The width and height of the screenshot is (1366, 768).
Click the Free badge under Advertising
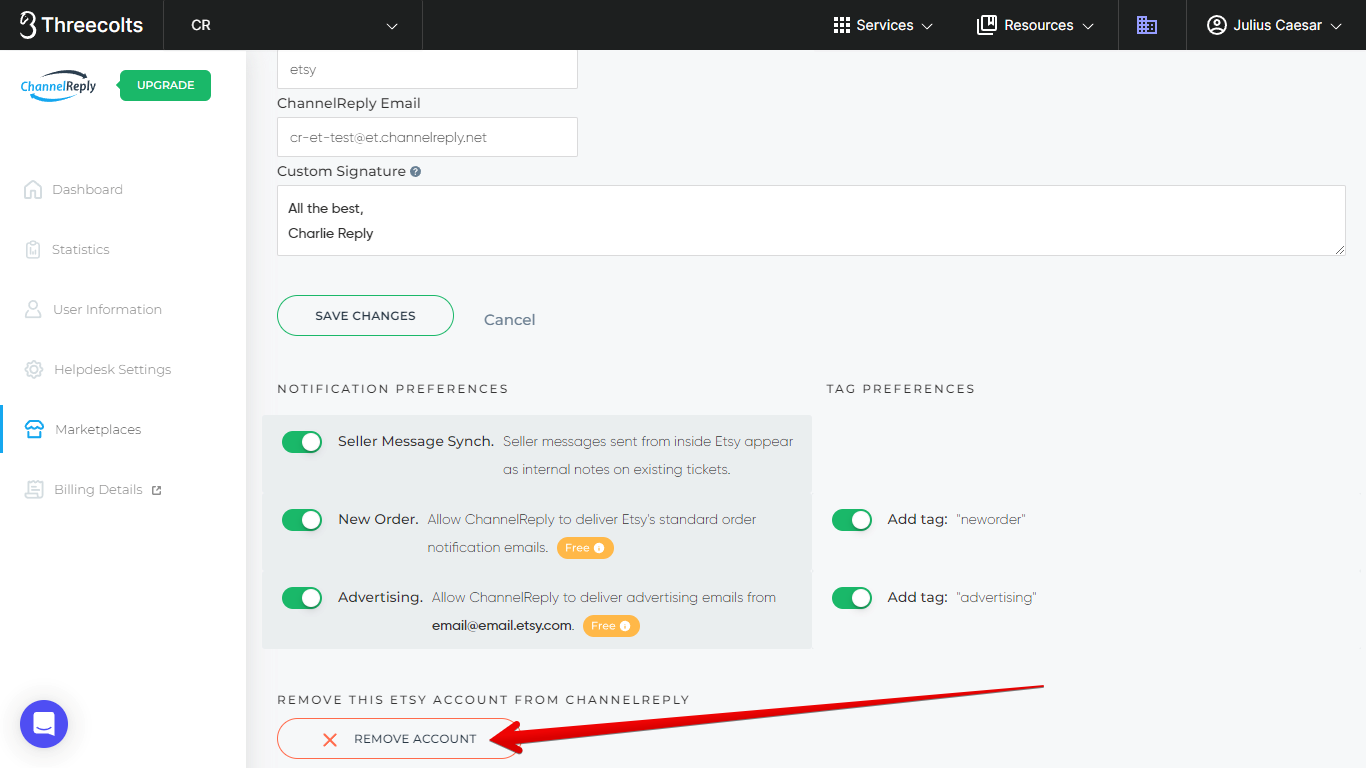click(x=611, y=626)
